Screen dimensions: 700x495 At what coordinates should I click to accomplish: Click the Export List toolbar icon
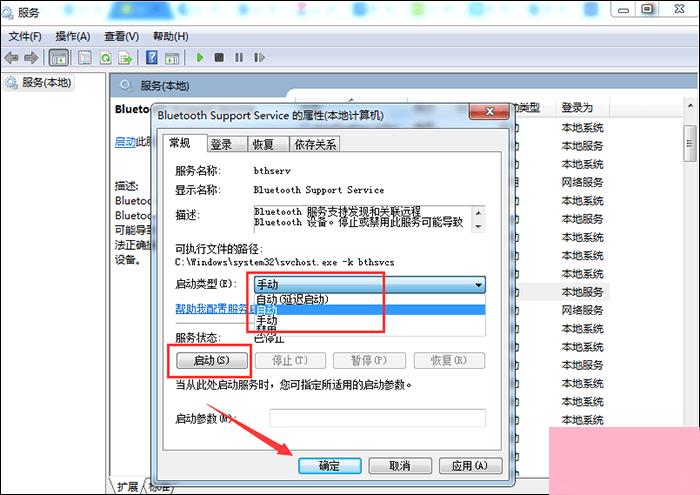tap(125, 58)
